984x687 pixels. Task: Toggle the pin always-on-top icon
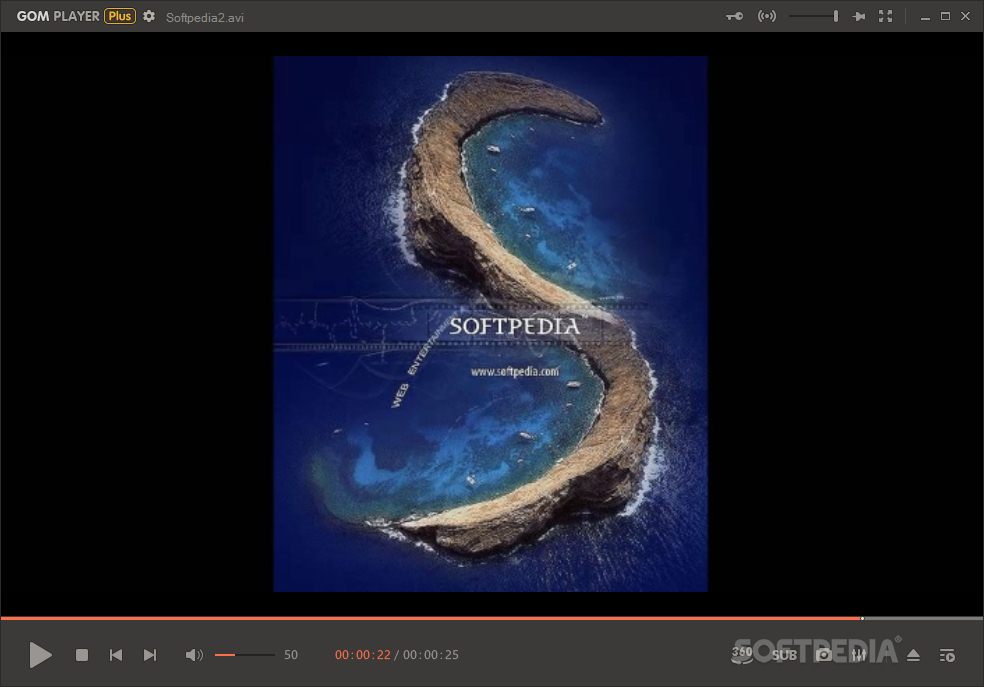coord(858,16)
